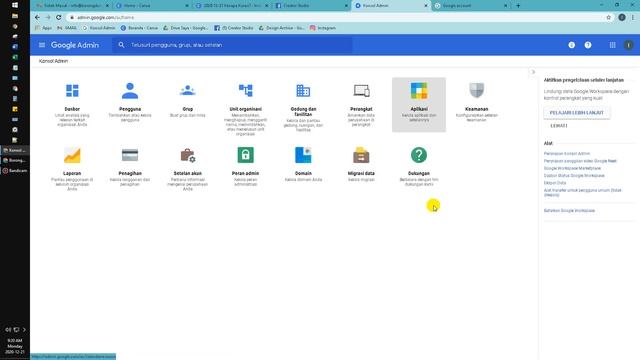Reload the page in Chrome
This screenshot has height=360, width=640.
click(x=58, y=18)
